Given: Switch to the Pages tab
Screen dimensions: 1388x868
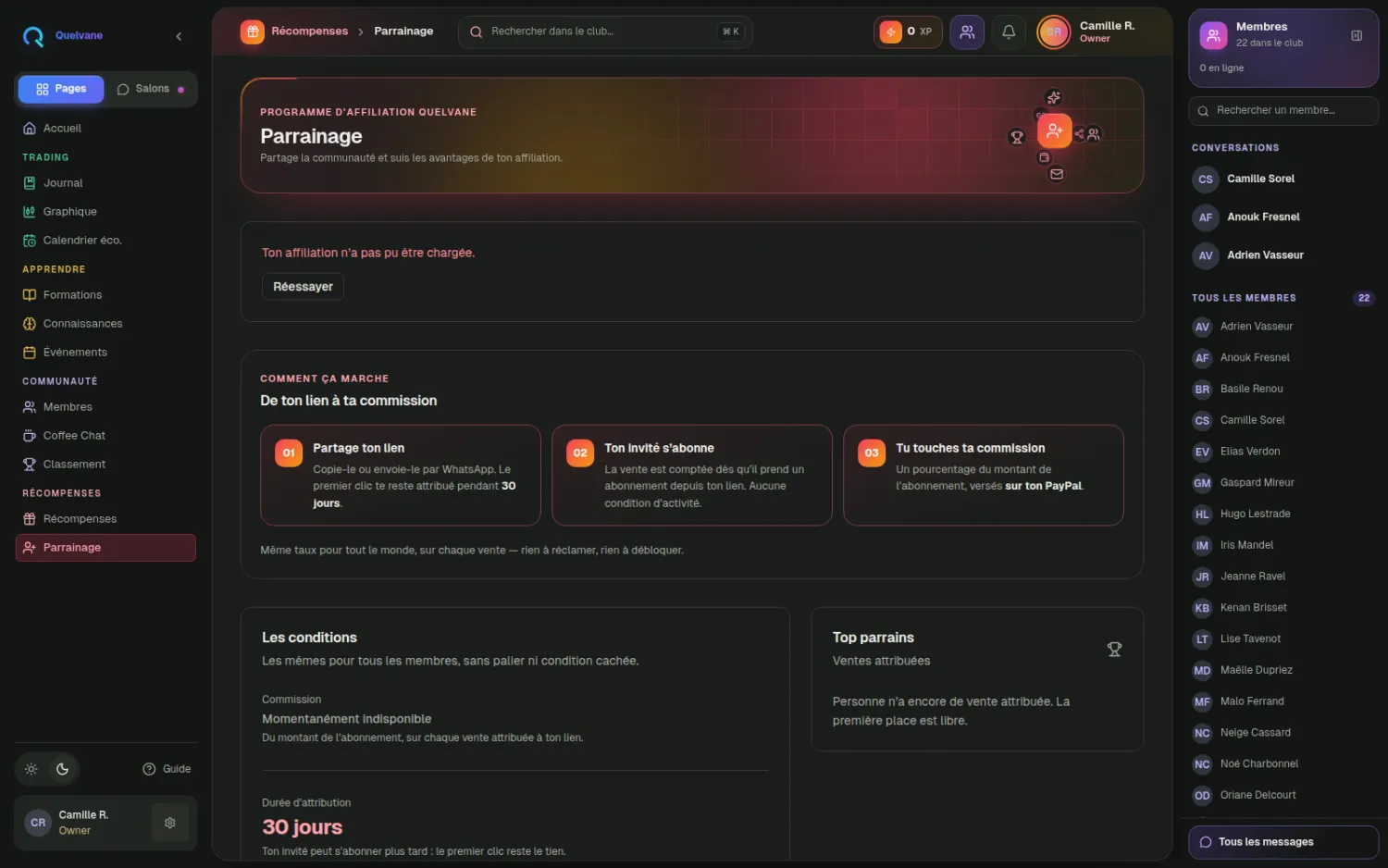Looking at the screenshot, I should [61, 89].
